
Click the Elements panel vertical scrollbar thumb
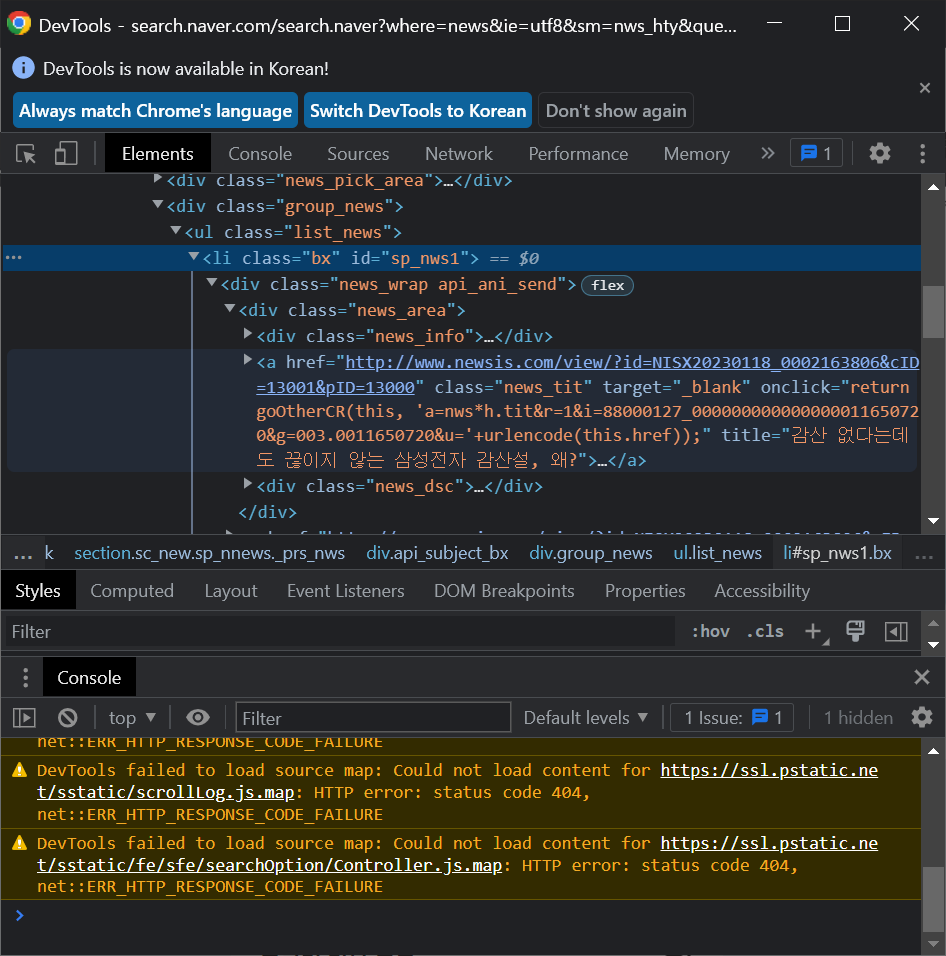[x=933, y=312]
